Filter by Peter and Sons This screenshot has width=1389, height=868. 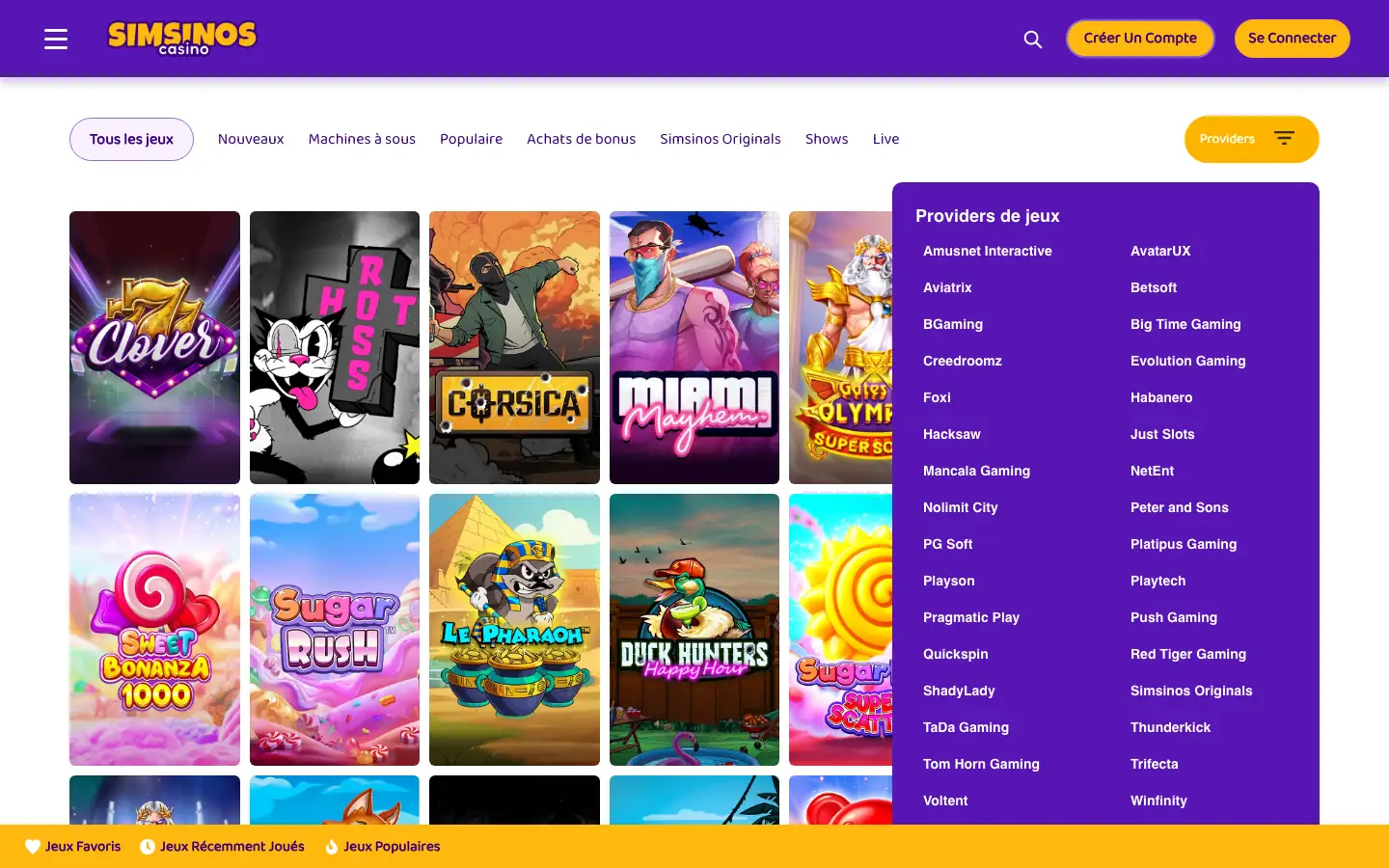pyautogui.click(x=1180, y=507)
